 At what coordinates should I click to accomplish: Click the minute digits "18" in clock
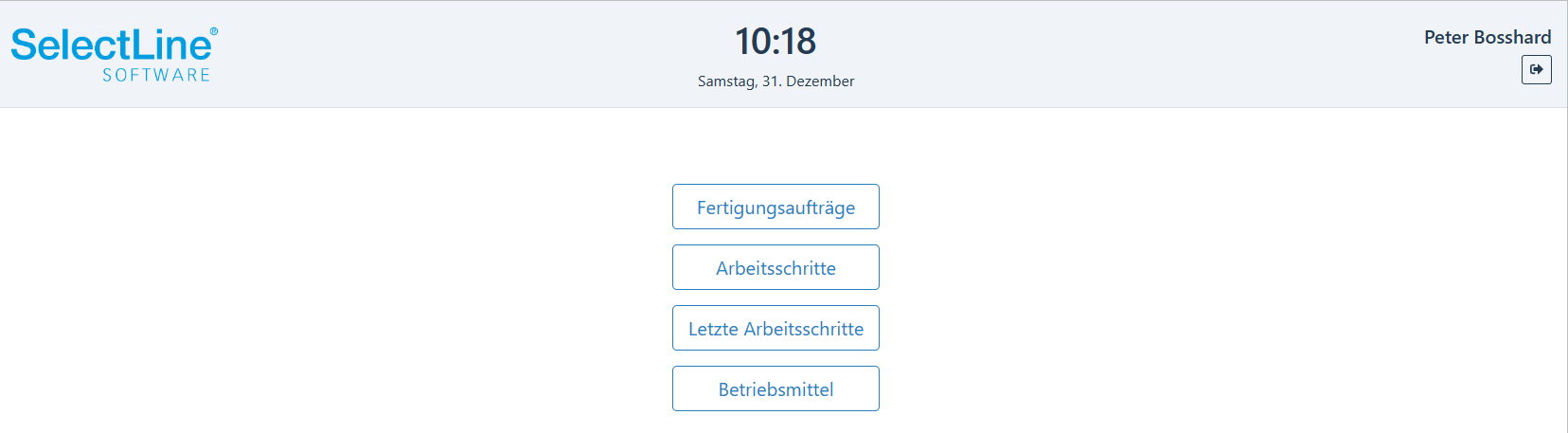click(798, 41)
